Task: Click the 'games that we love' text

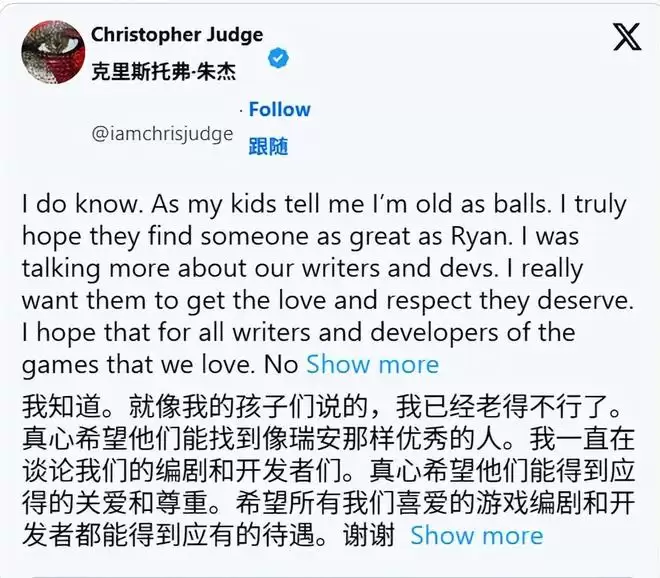Action: [x=138, y=365]
